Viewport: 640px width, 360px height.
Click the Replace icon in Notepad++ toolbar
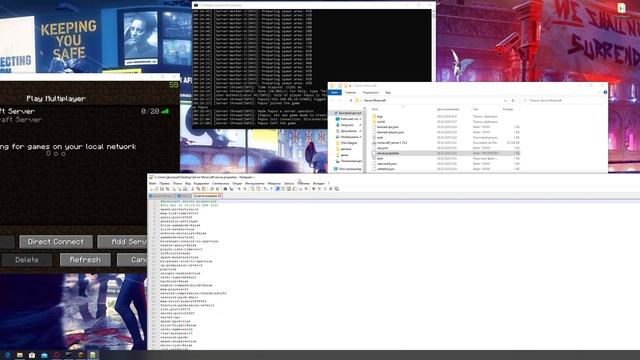pyautogui.click(x=231, y=189)
